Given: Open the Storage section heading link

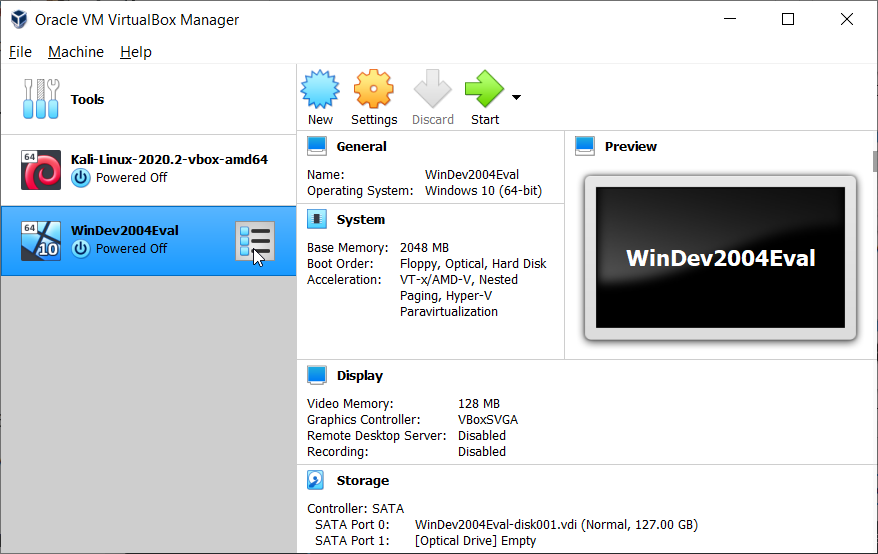Looking at the screenshot, I should [362, 481].
